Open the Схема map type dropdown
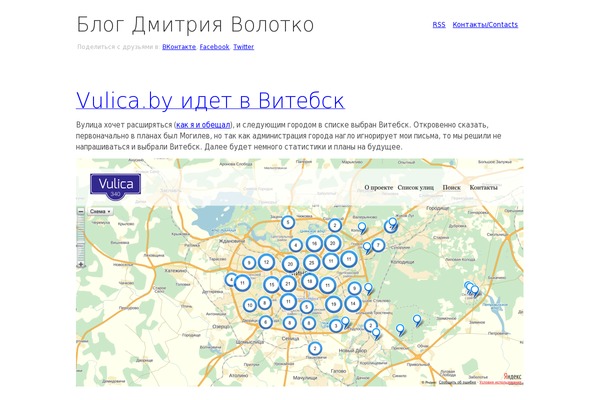Screen dimensions: 600x400 pos(100,211)
